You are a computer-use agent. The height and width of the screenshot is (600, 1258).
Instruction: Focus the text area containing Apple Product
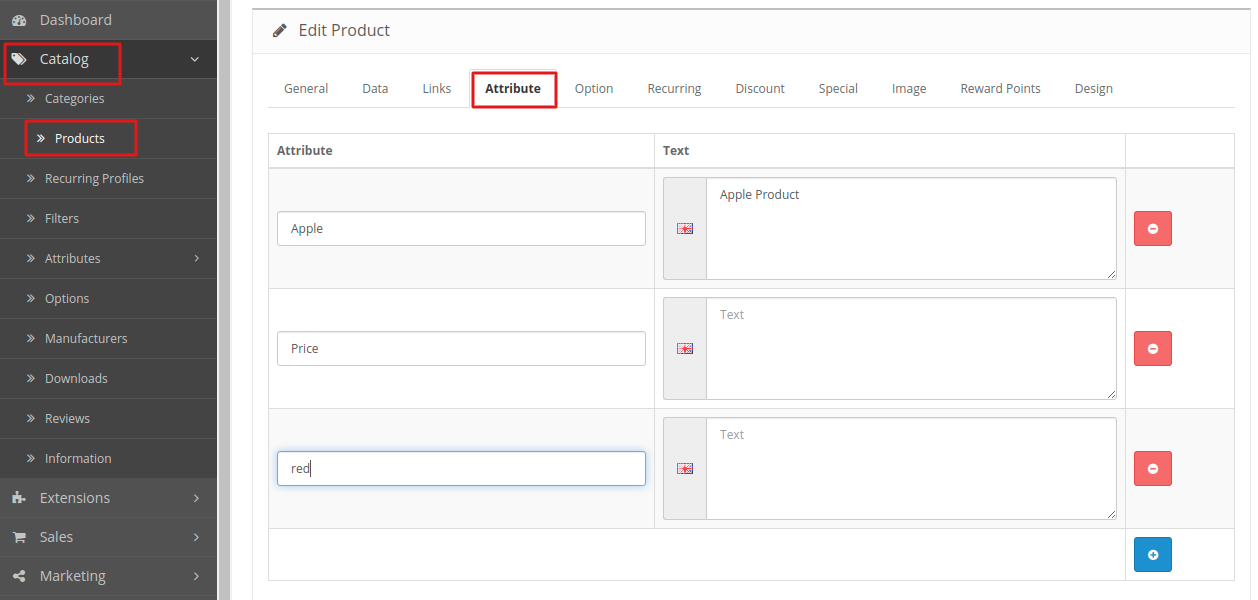click(x=910, y=229)
